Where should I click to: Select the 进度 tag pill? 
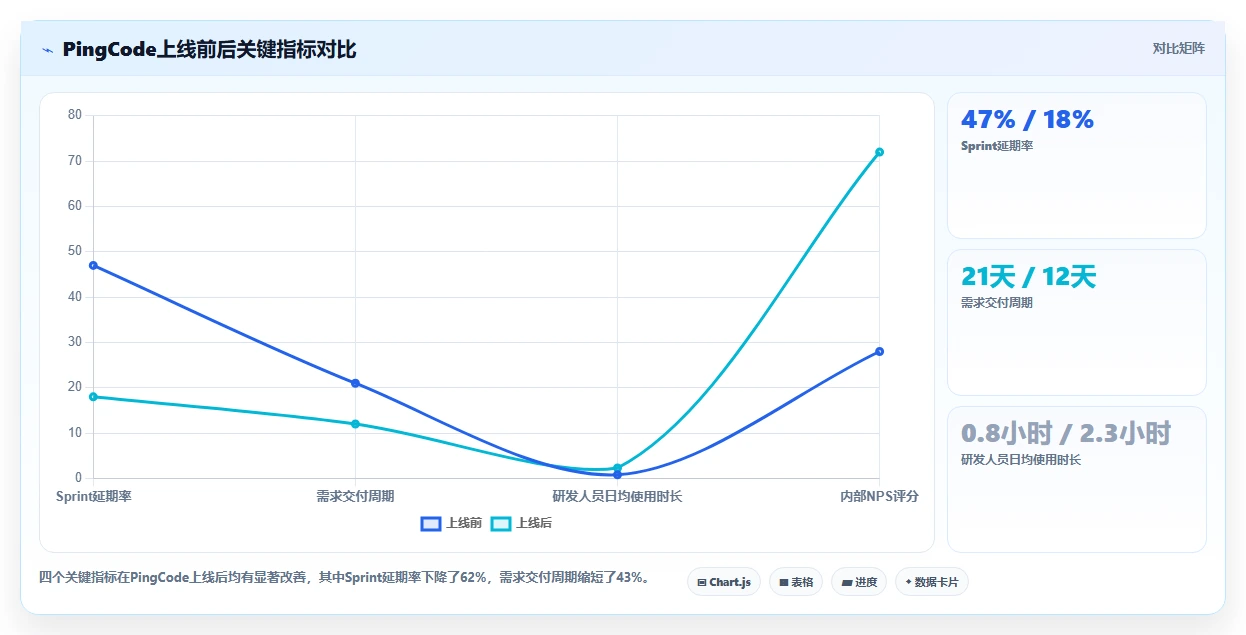(x=859, y=582)
